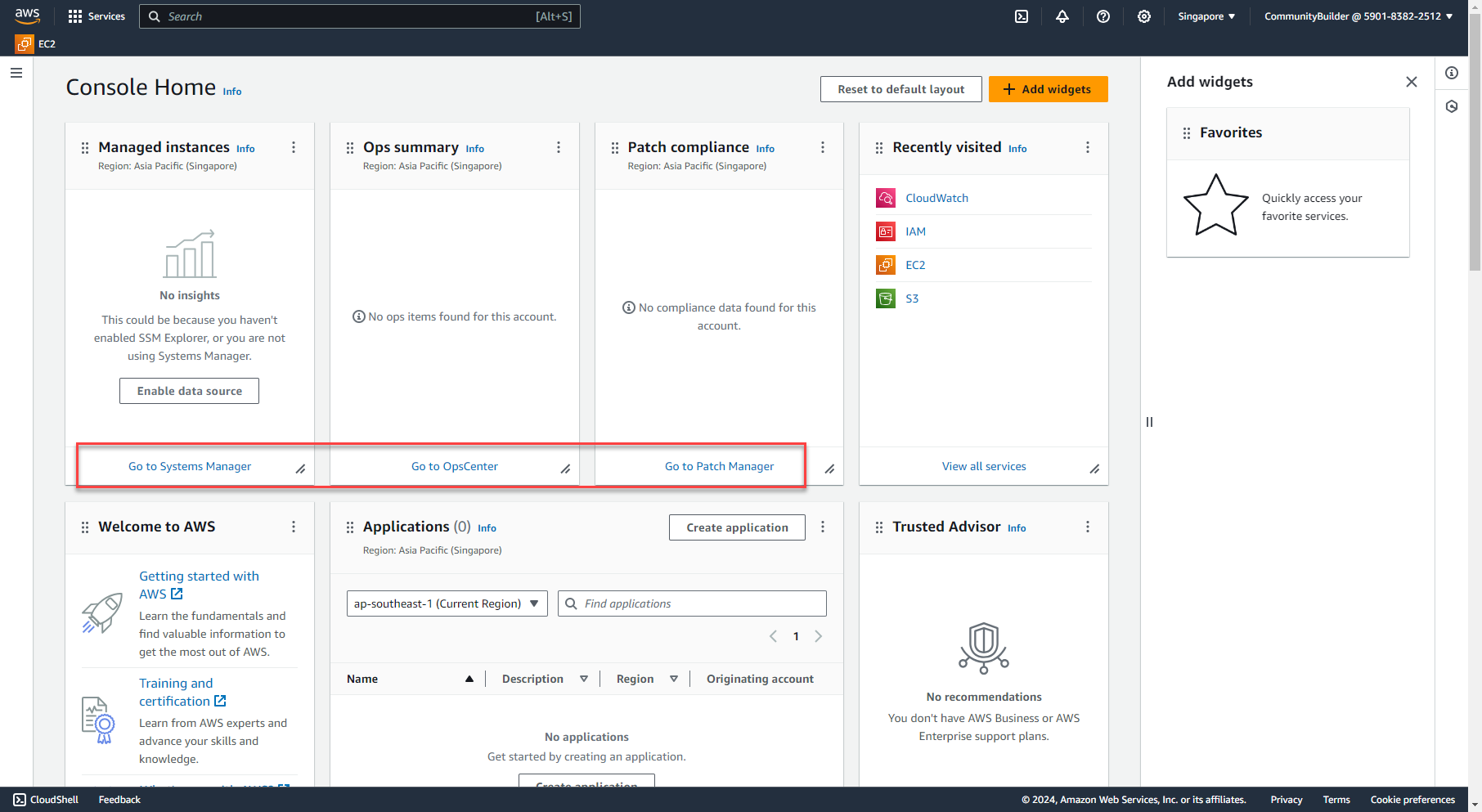Open the Ops summary widget options menu

(559, 147)
